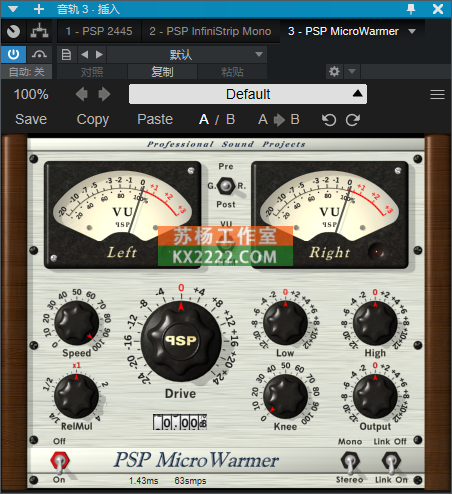452x494 pixels.
Task: Flip the red On/Off power switch
Action: 60,462
